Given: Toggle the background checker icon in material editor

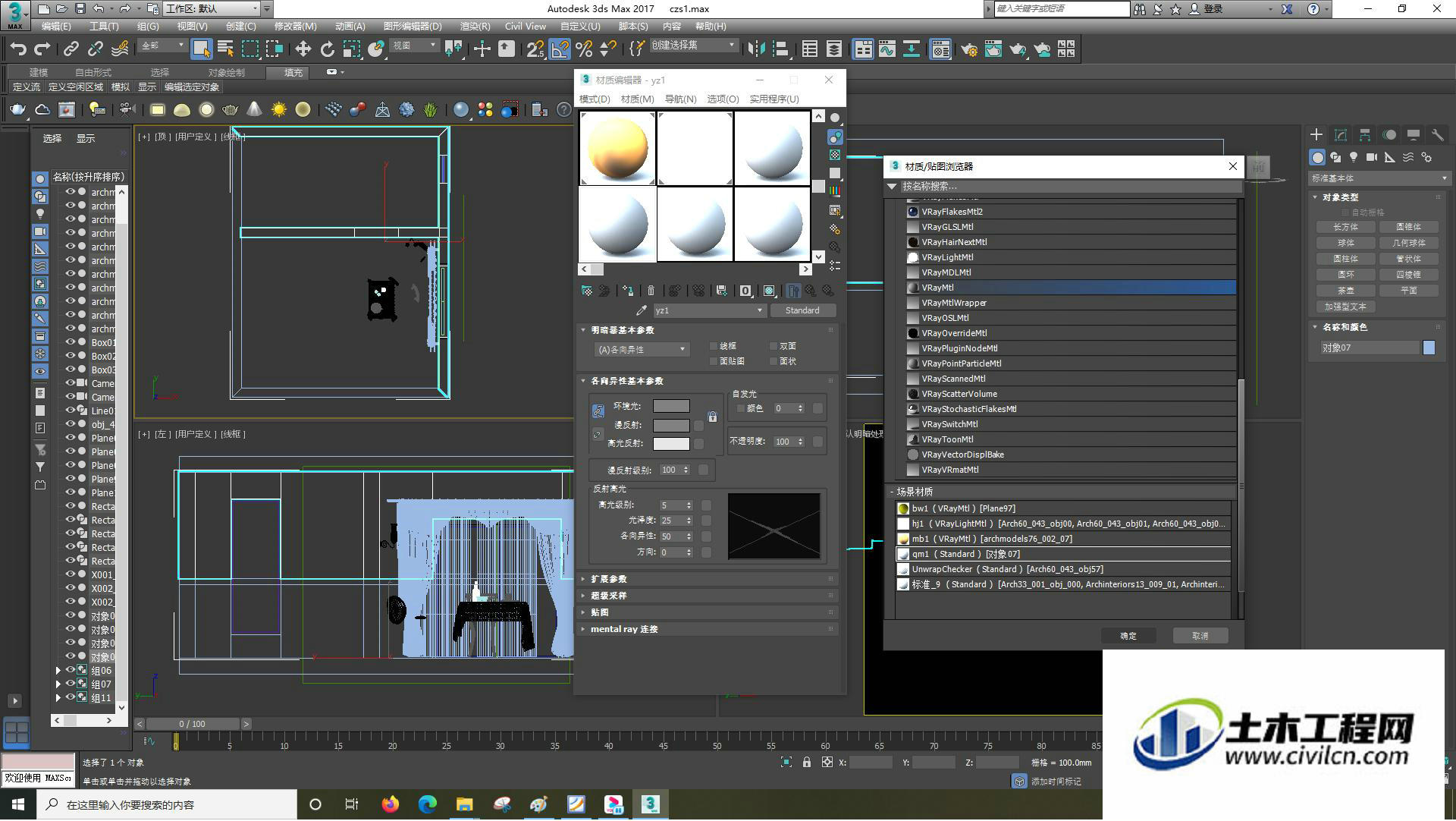Looking at the screenshot, I should (835, 155).
